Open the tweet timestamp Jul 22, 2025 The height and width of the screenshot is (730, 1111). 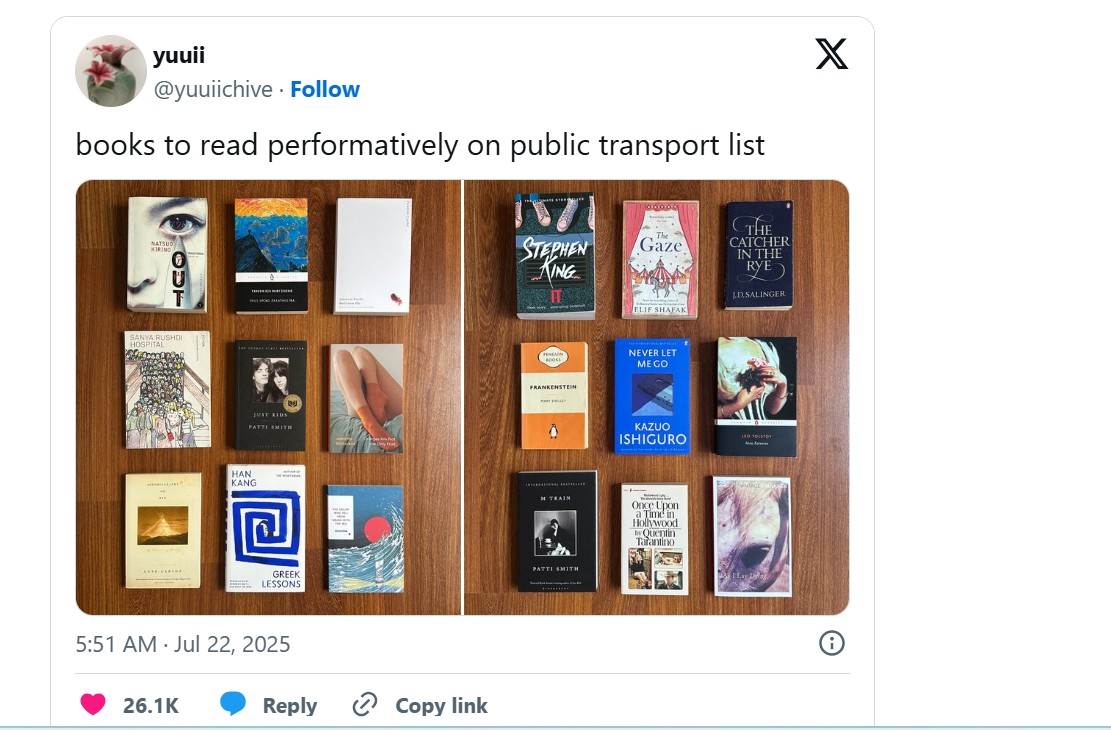(183, 643)
